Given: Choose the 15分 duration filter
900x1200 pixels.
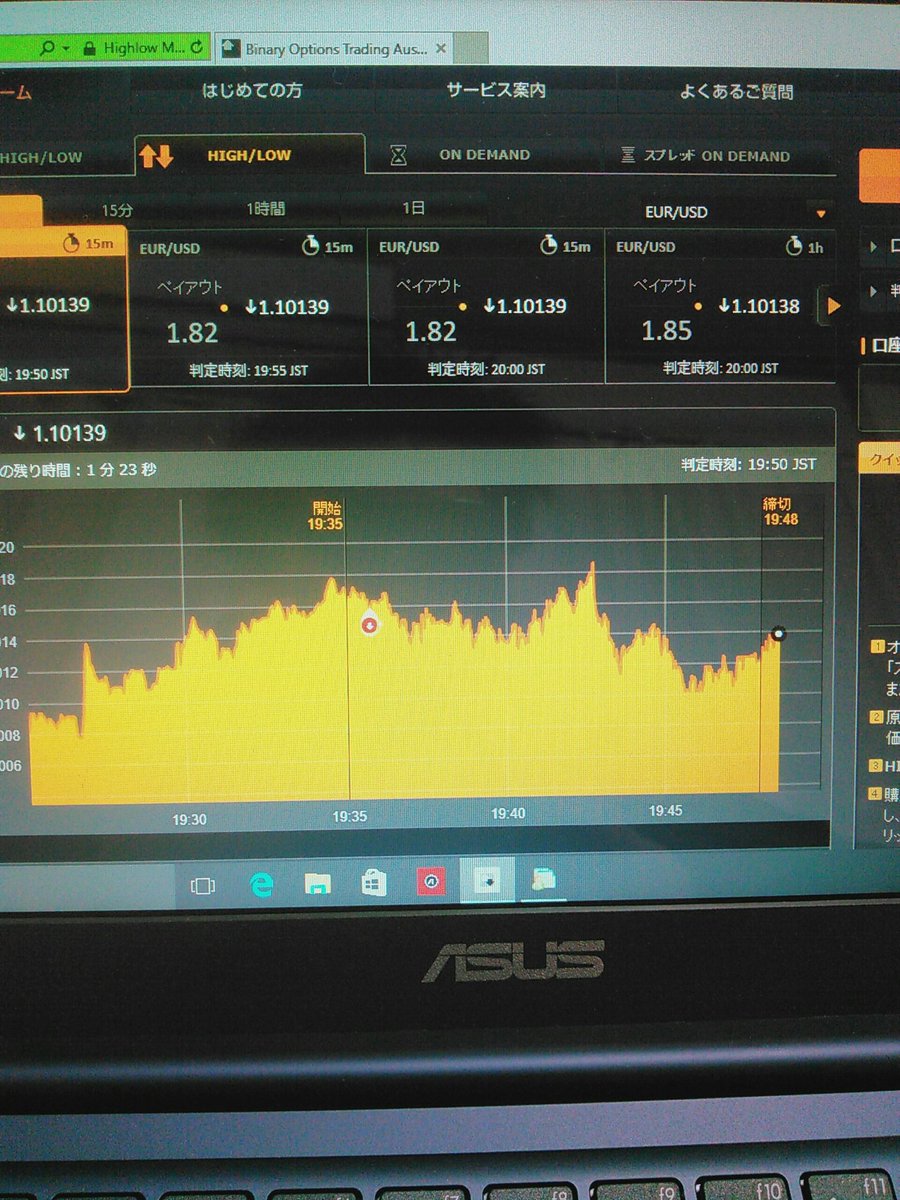Looking at the screenshot, I should [x=117, y=210].
